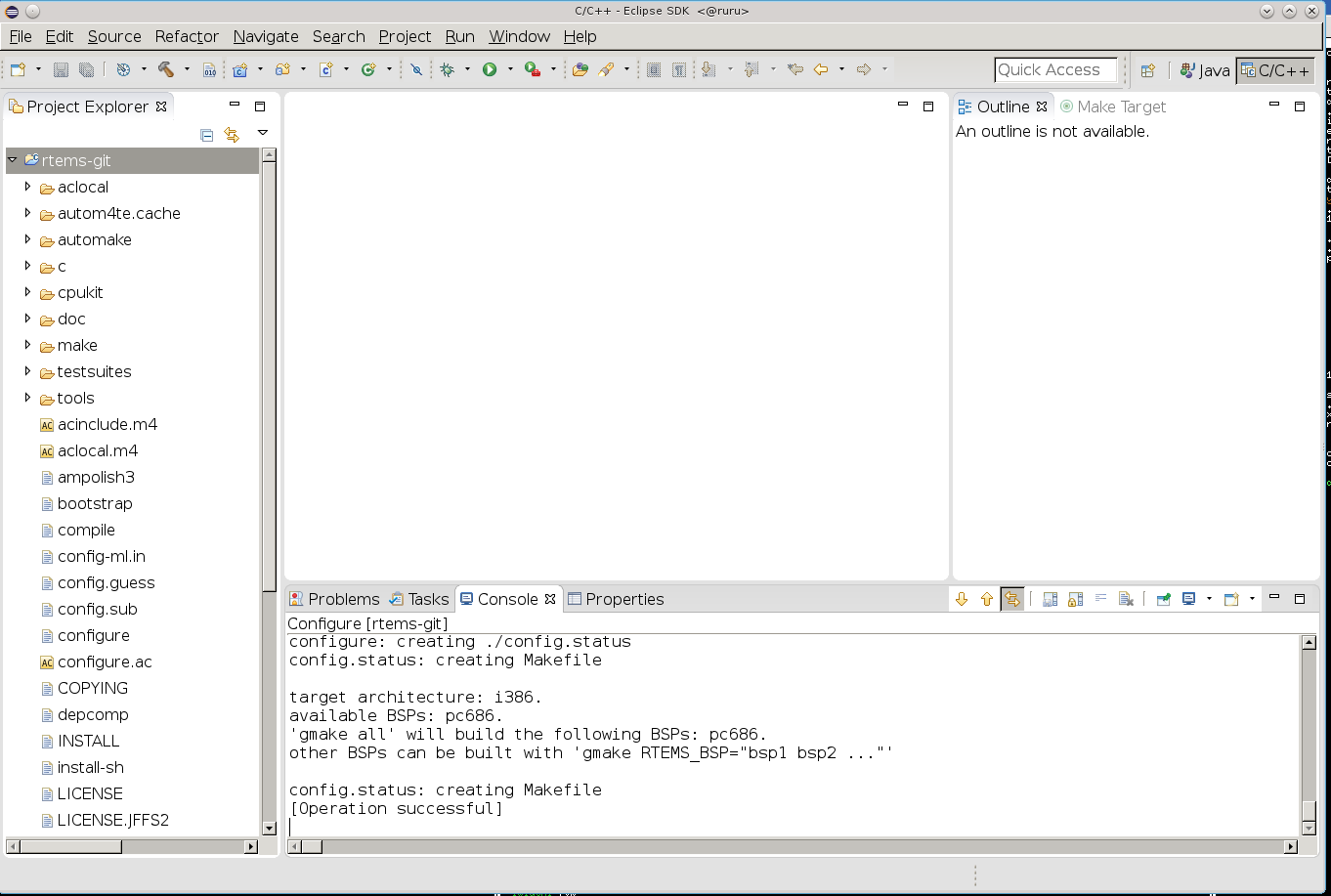Click the console horizontal scrollbar thumb

312,846
